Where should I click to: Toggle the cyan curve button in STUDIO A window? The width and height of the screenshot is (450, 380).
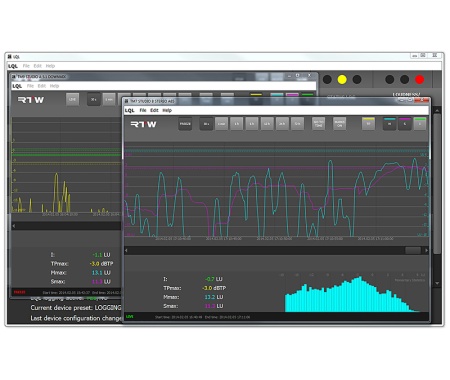point(277,95)
